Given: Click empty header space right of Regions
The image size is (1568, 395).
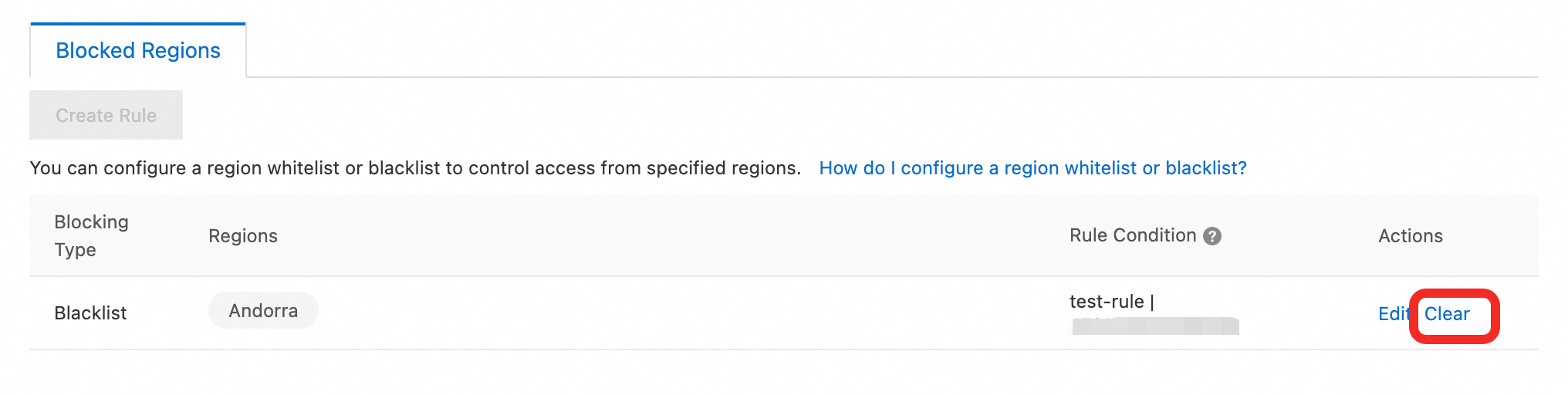Looking at the screenshot, I should click(x=656, y=236).
